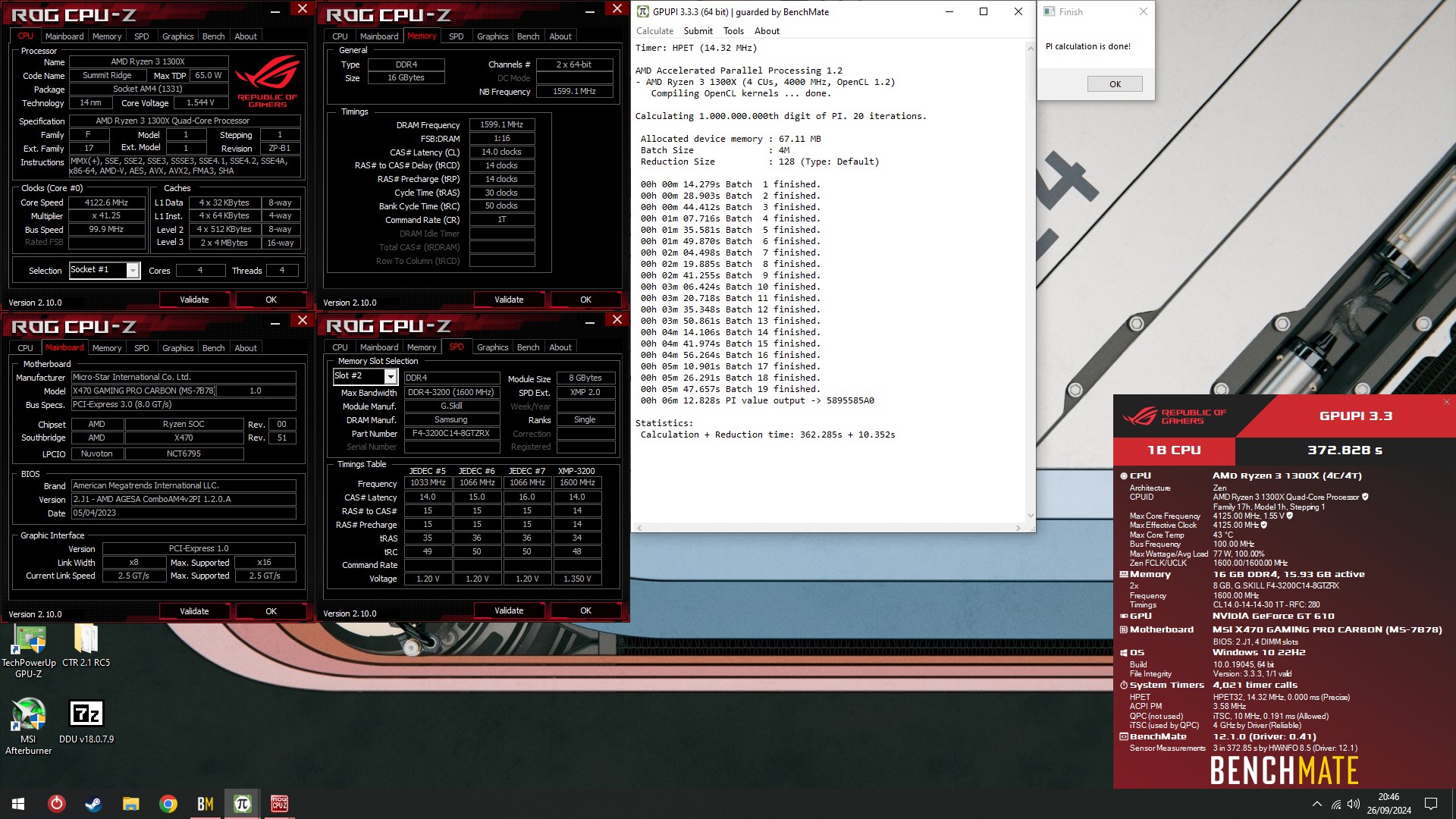This screenshot has width=1456, height=819.
Task: Open the Tools menu in GPUPI
Action: (x=733, y=31)
